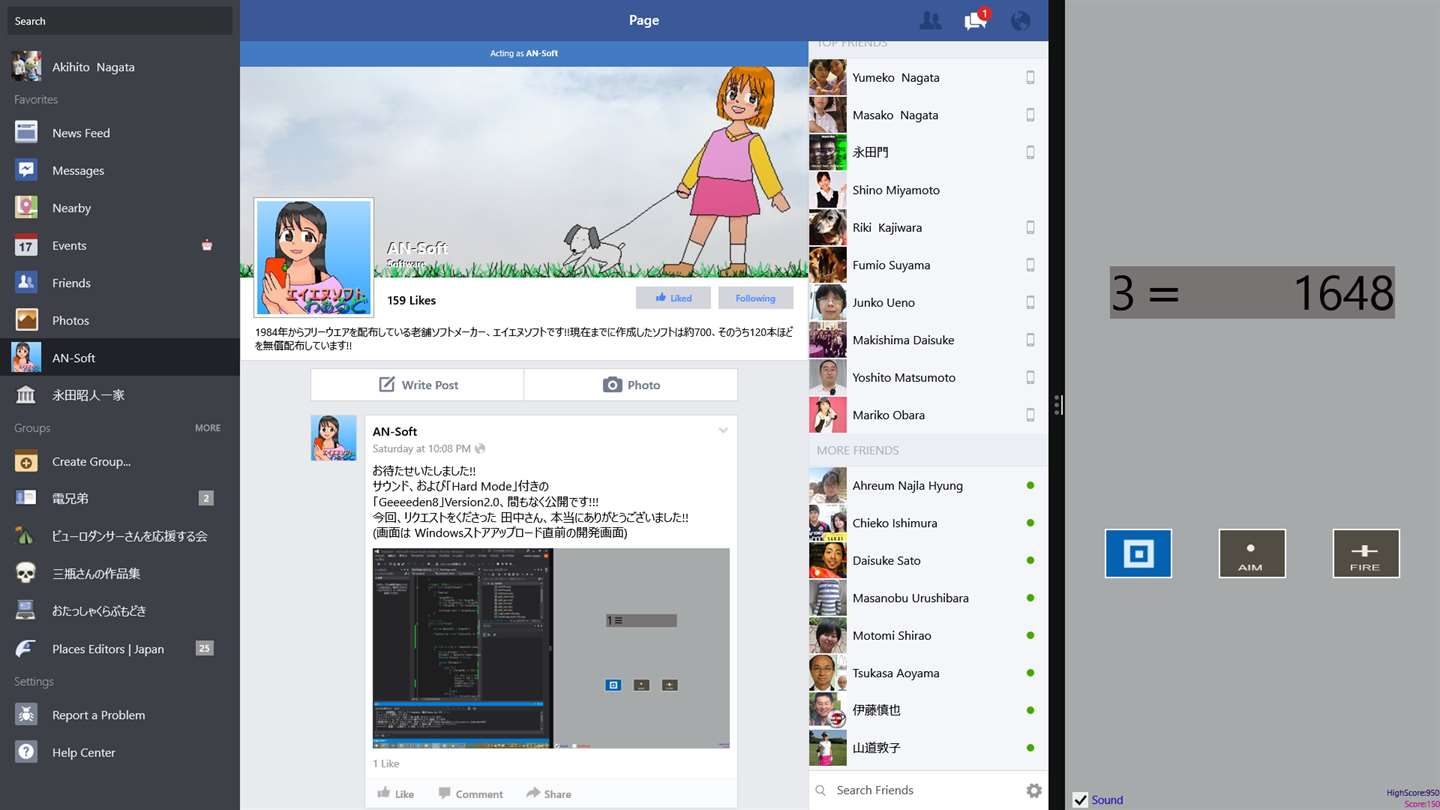Screen dimensions: 1440x810
Task: Open chat with Mariko Obara
Action: tap(928, 415)
